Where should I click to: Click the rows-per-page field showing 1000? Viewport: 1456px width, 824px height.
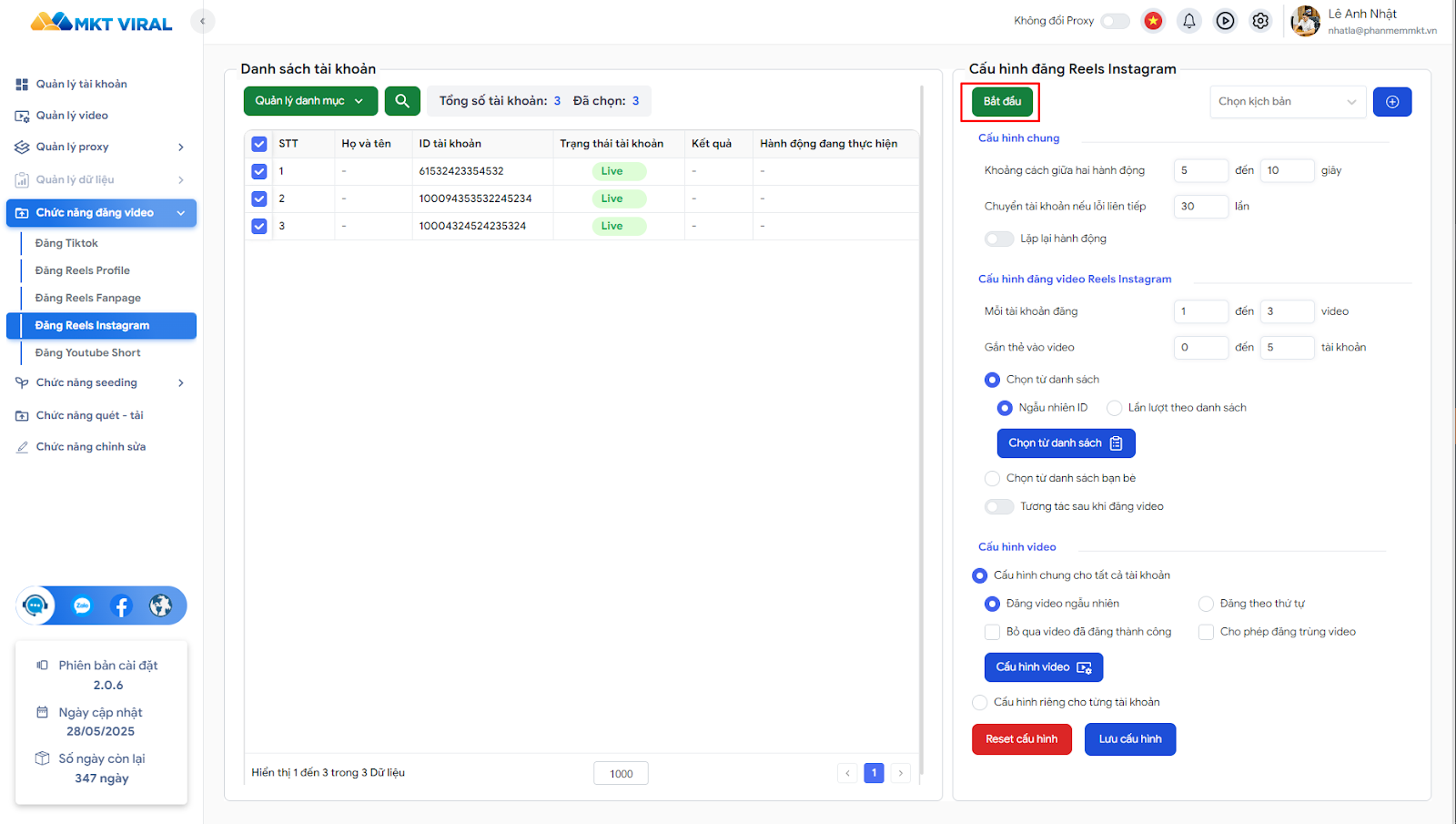(622, 774)
